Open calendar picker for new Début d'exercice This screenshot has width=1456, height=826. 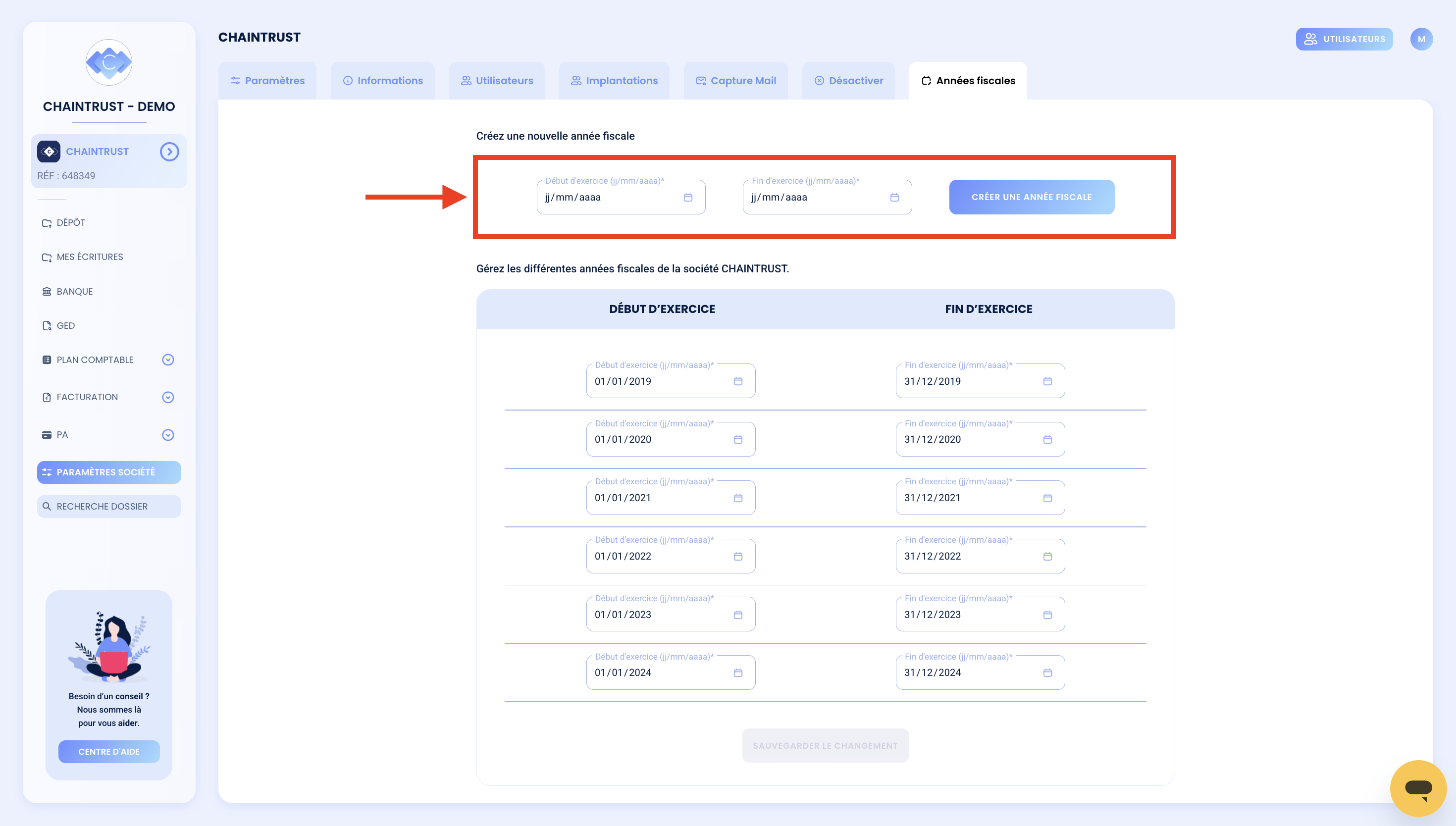[x=687, y=198]
